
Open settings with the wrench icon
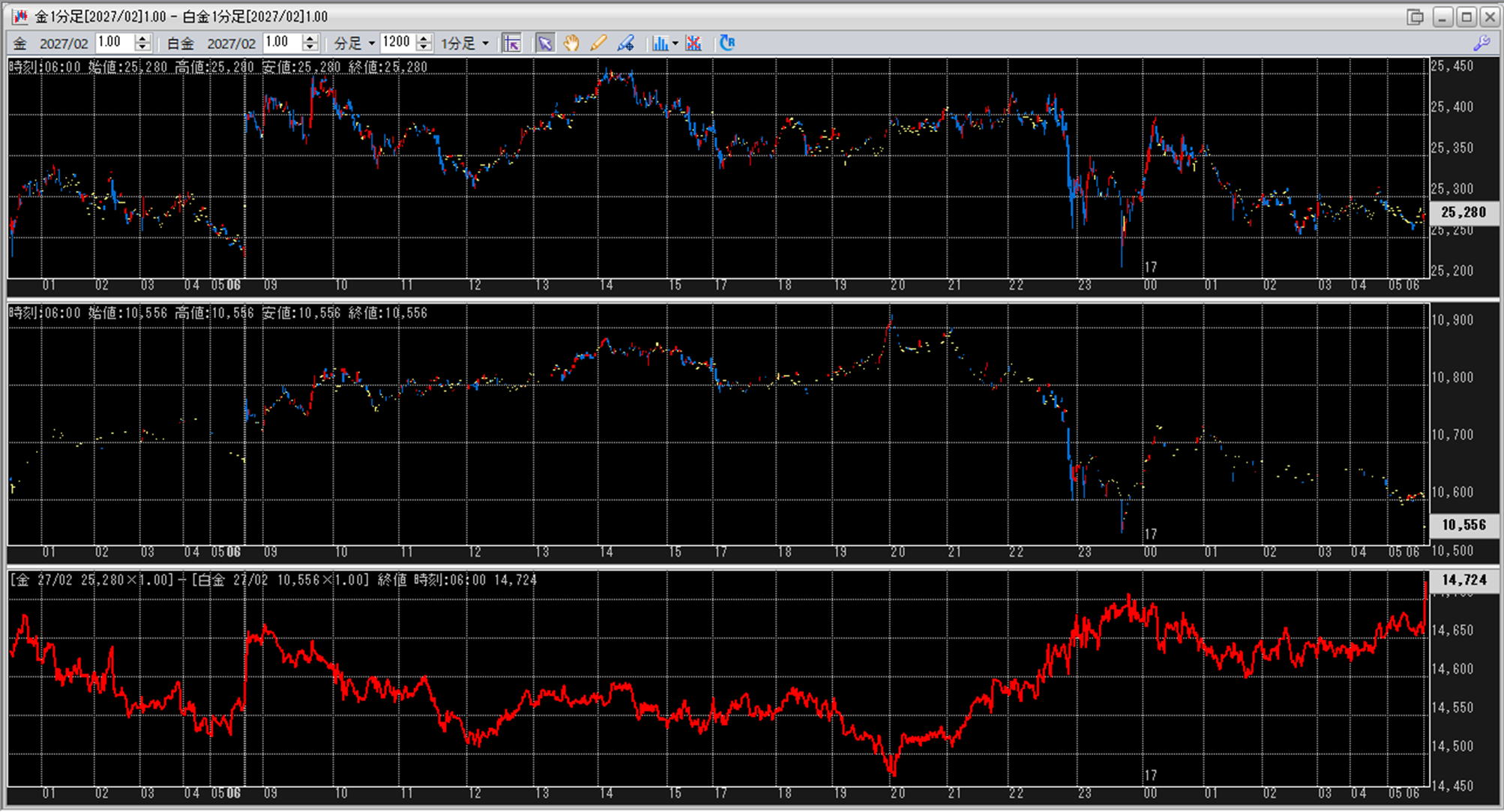[1482, 43]
